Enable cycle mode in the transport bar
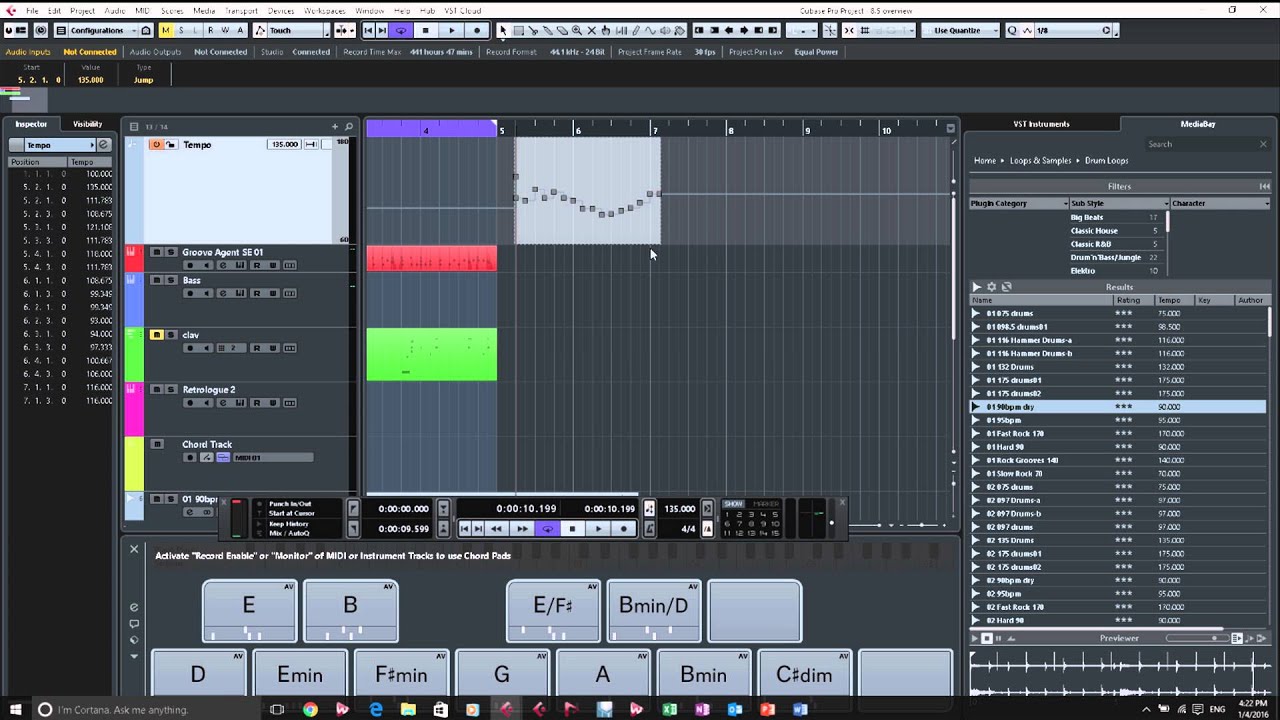Screen dimensions: 1280x720 [x=547, y=528]
